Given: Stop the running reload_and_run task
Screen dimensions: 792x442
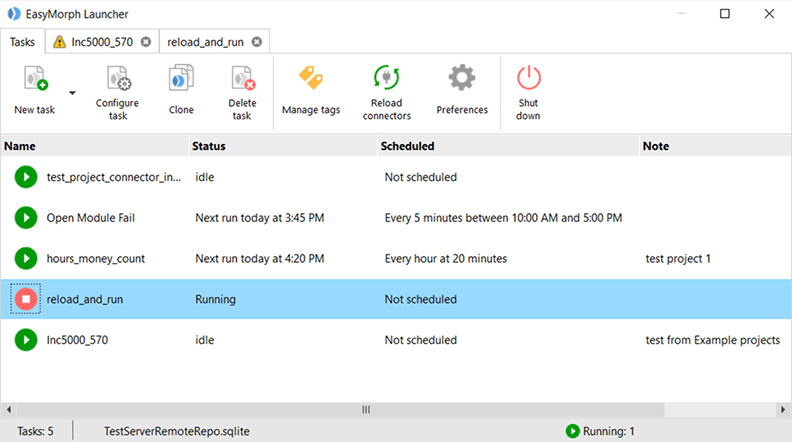Looking at the screenshot, I should 26,299.
